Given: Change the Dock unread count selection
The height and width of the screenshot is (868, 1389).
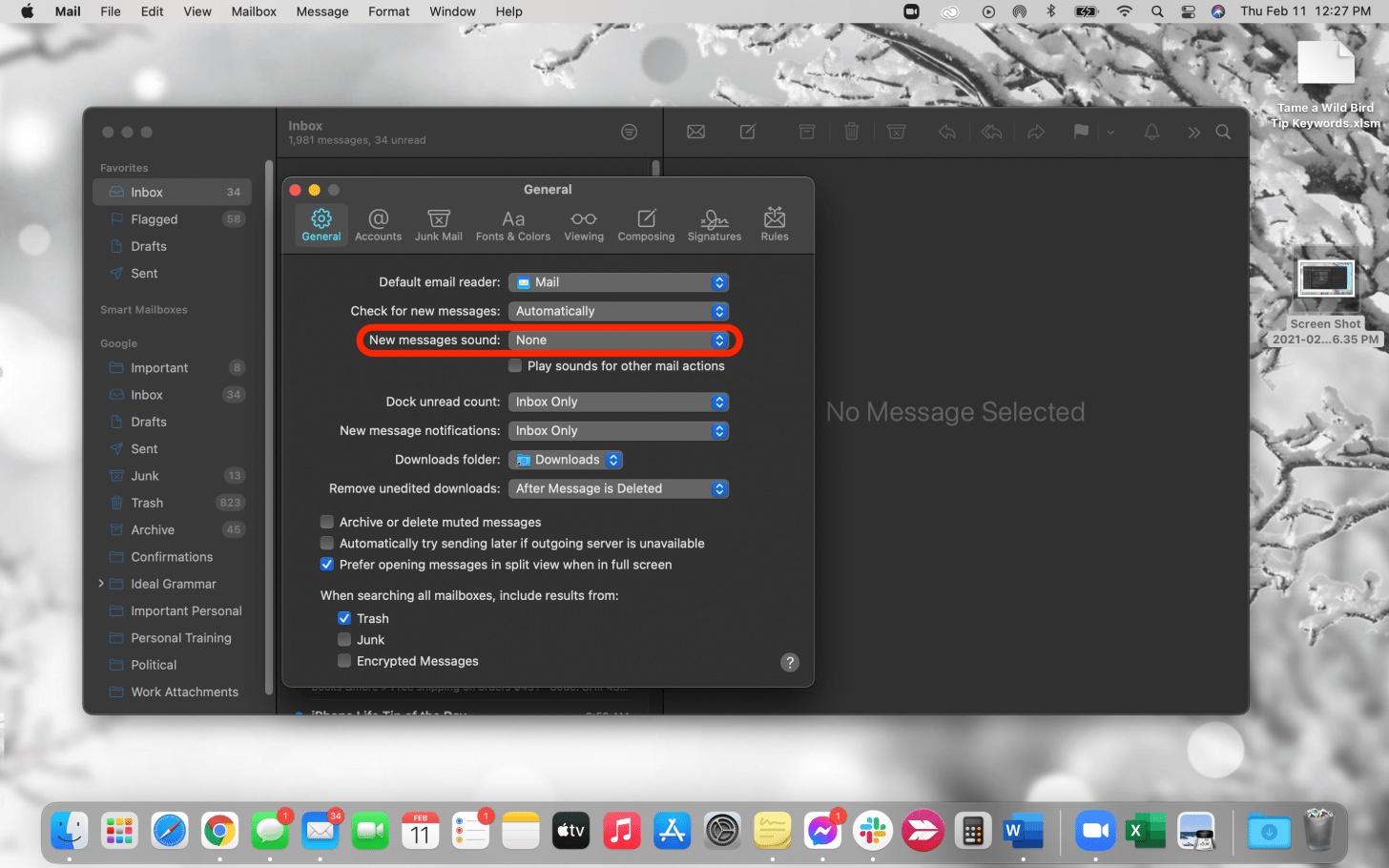Looking at the screenshot, I should (618, 402).
